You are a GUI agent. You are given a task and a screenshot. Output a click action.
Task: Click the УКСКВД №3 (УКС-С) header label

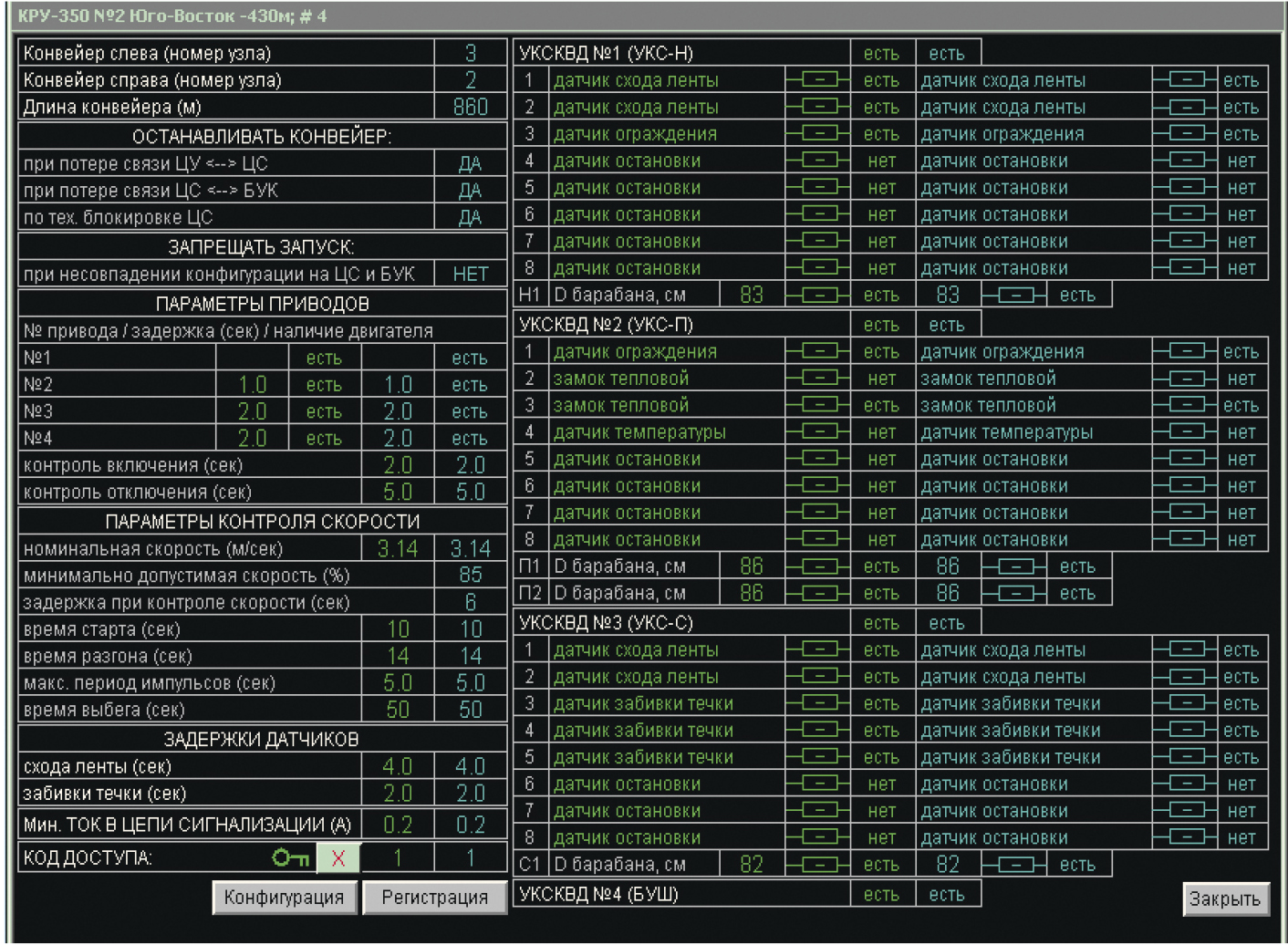pos(606,623)
